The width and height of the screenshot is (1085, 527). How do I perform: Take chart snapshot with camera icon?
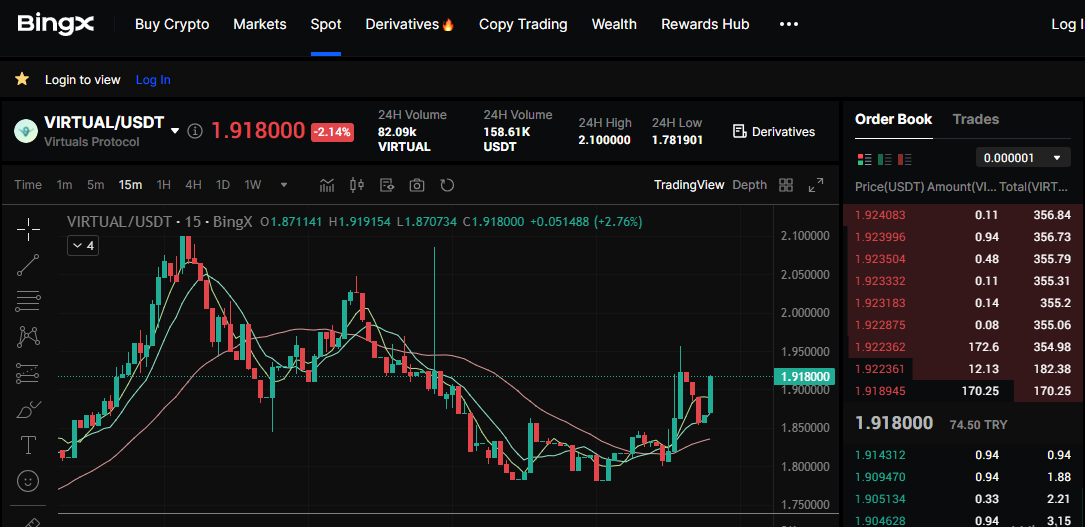(417, 185)
